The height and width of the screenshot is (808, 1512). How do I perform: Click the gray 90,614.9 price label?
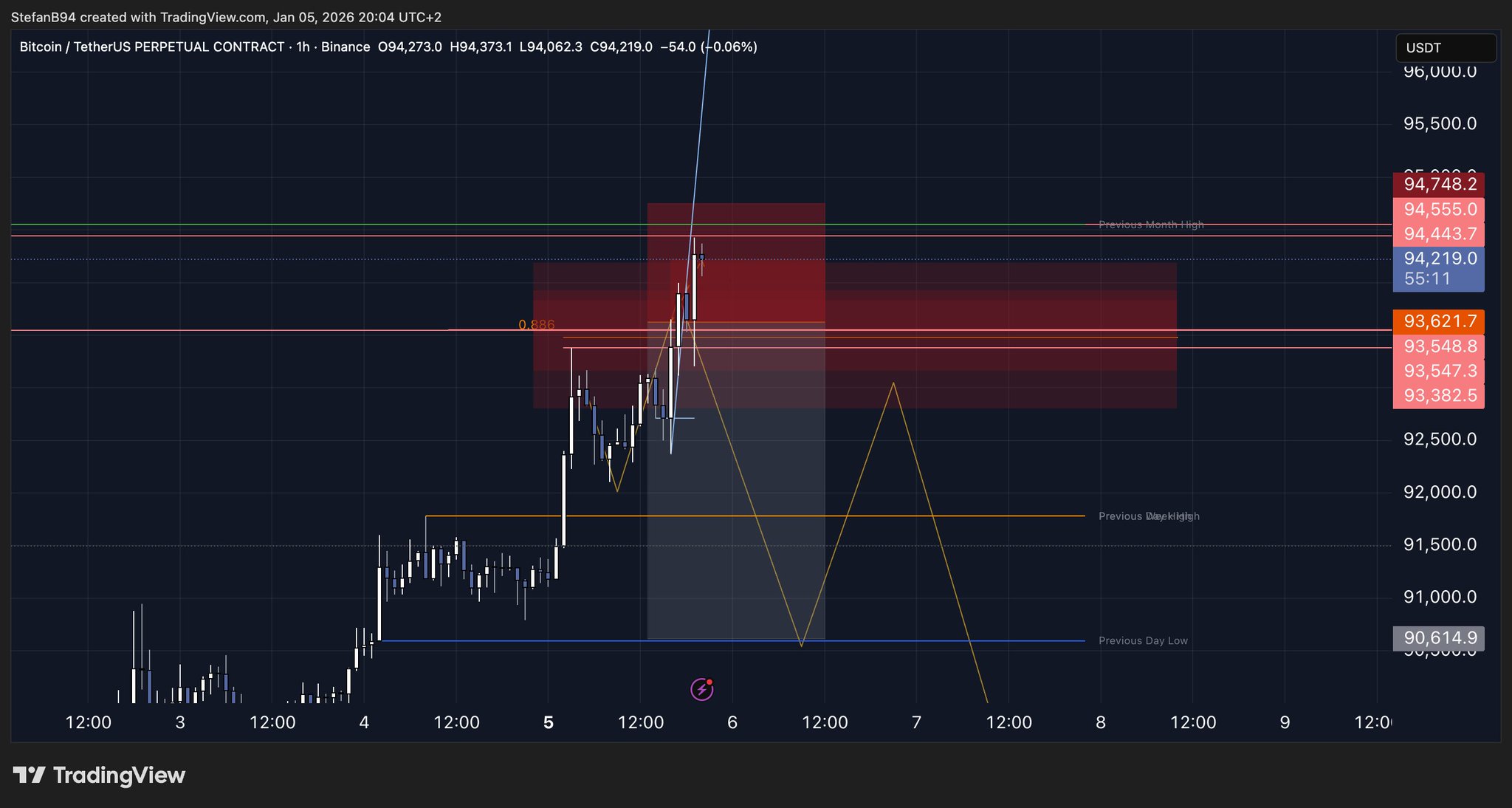point(1439,638)
